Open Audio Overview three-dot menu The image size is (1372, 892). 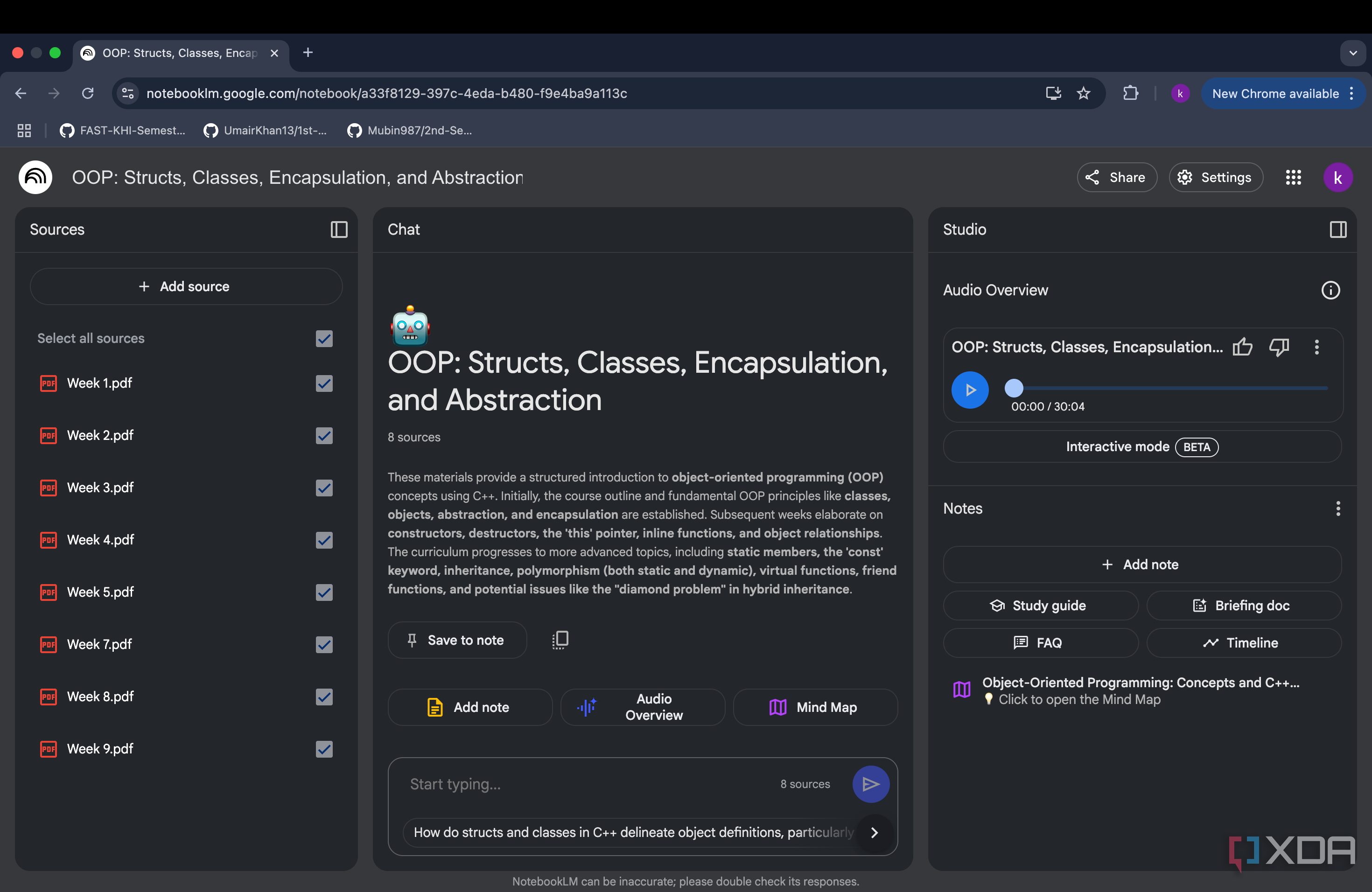coord(1316,347)
